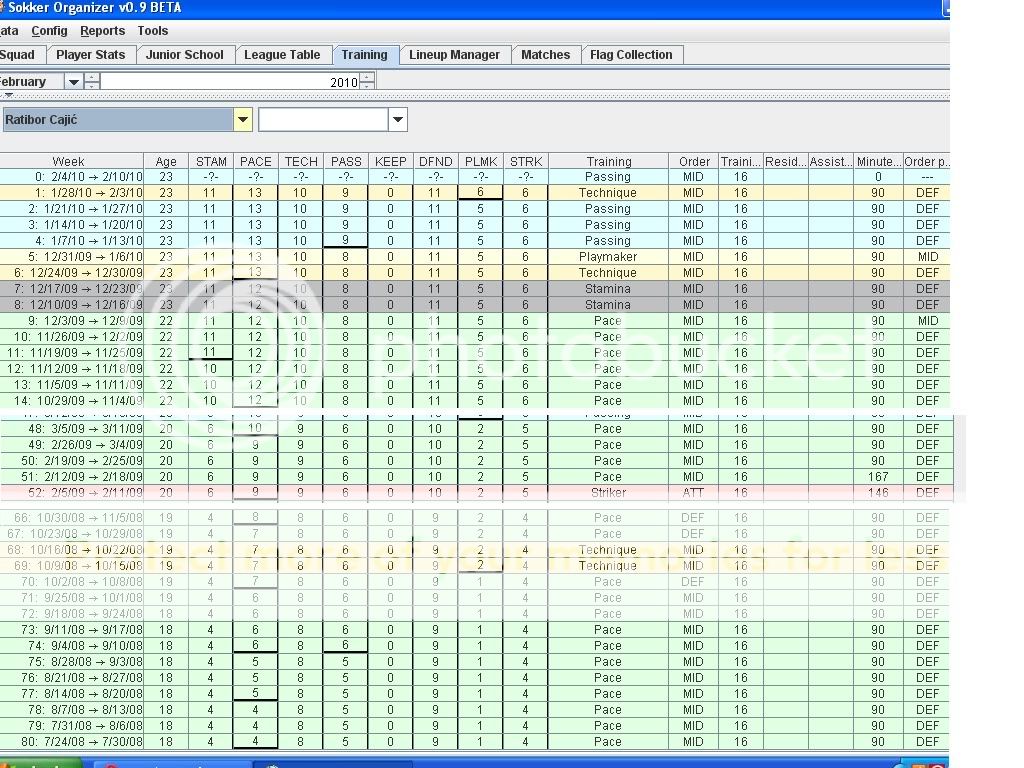Open the Squad tab
The height and width of the screenshot is (768, 1024).
click(18, 55)
